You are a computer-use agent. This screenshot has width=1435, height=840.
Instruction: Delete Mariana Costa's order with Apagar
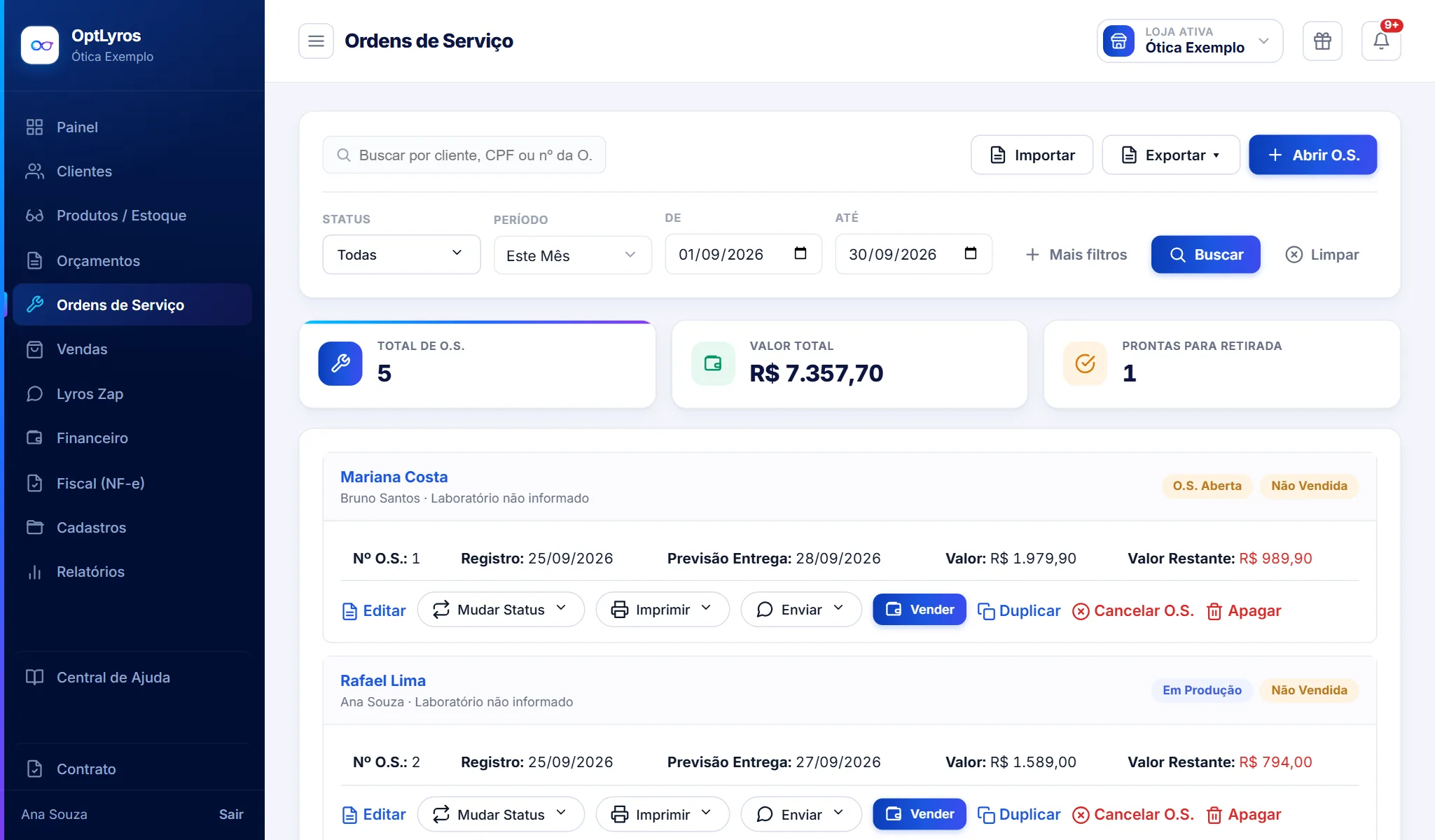pyautogui.click(x=1244, y=610)
